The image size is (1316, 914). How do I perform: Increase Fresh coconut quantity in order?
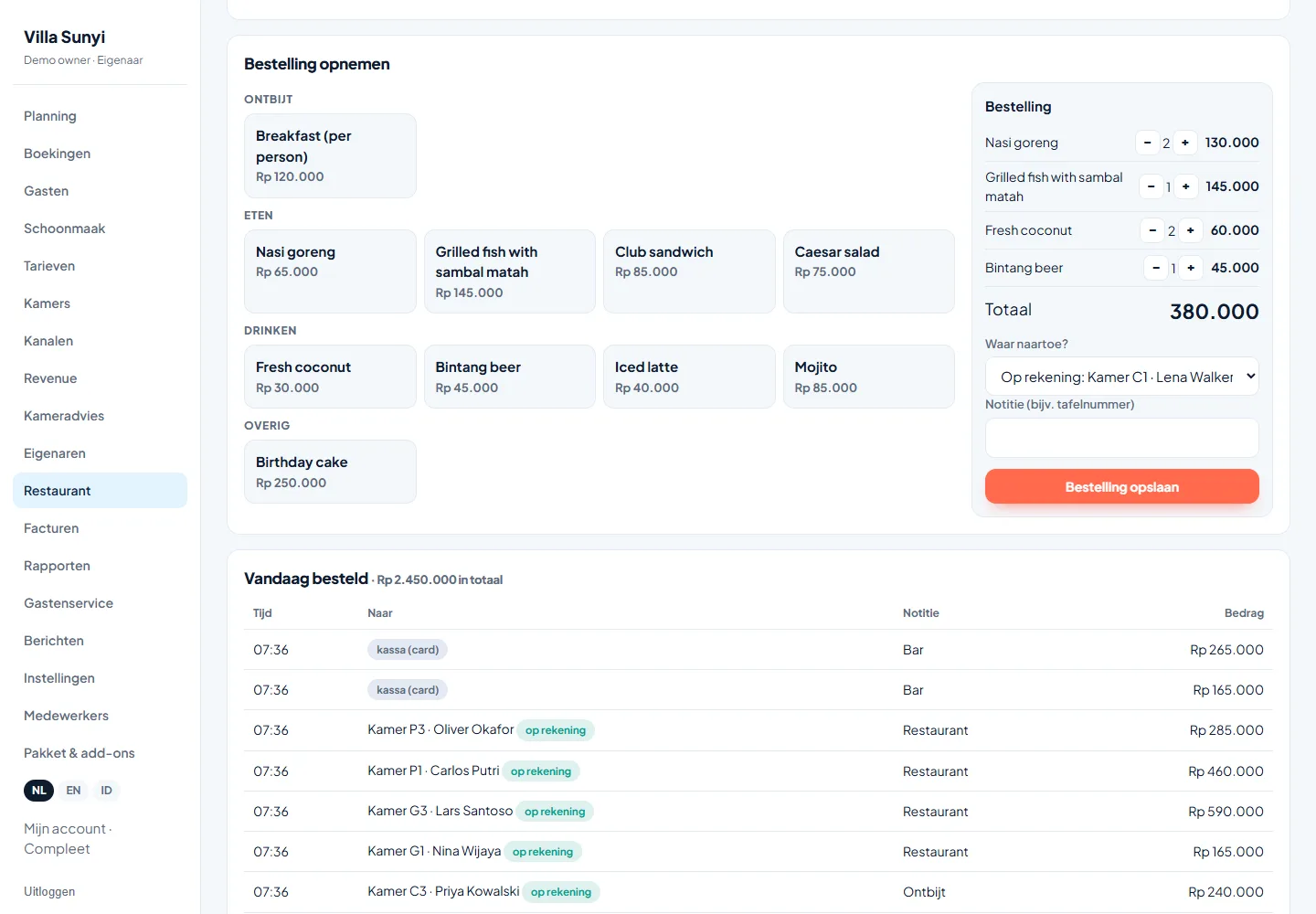coord(1191,230)
